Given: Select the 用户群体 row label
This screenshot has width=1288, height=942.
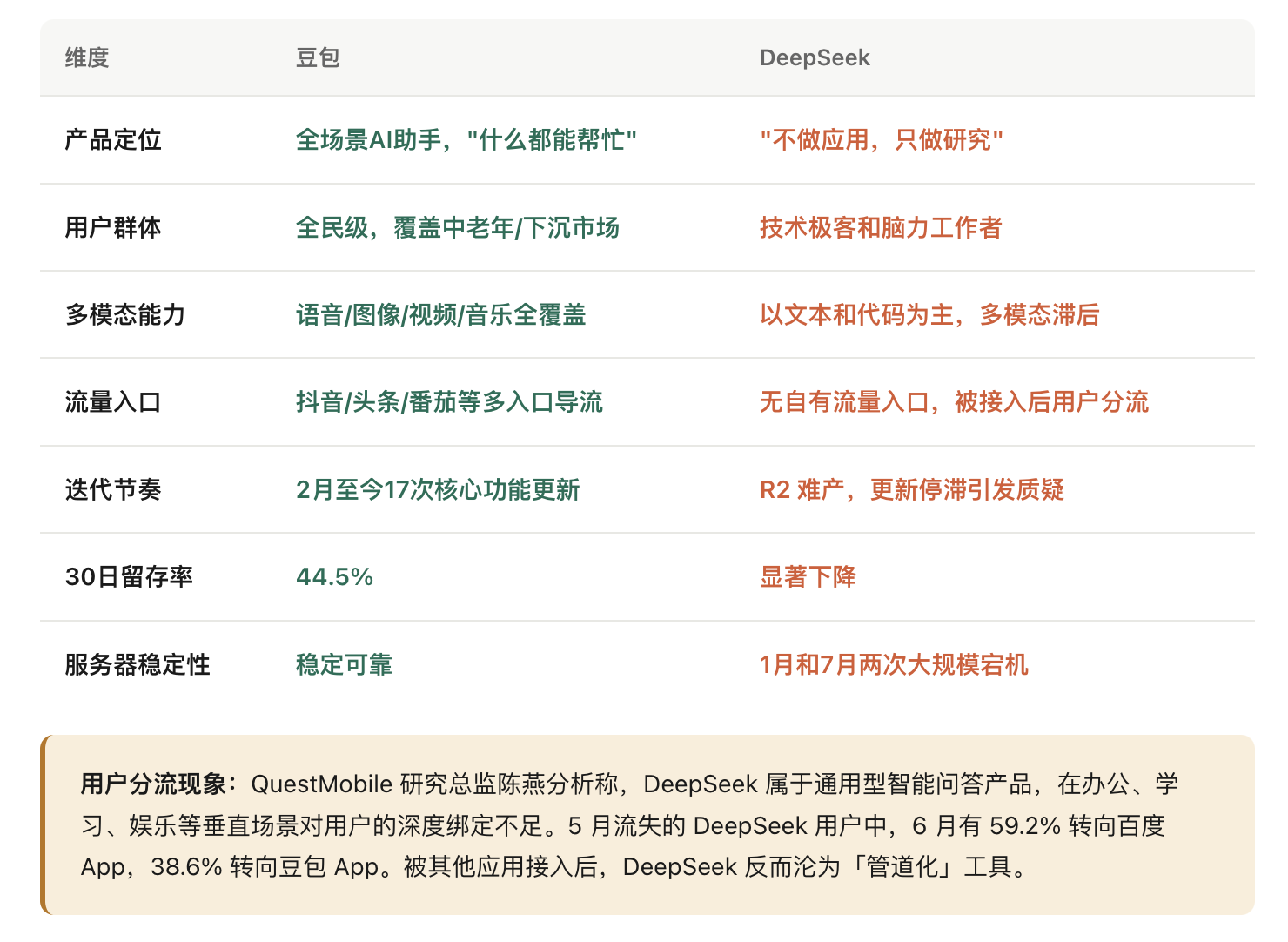Looking at the screenshot, I should click(x=113, y=227).
